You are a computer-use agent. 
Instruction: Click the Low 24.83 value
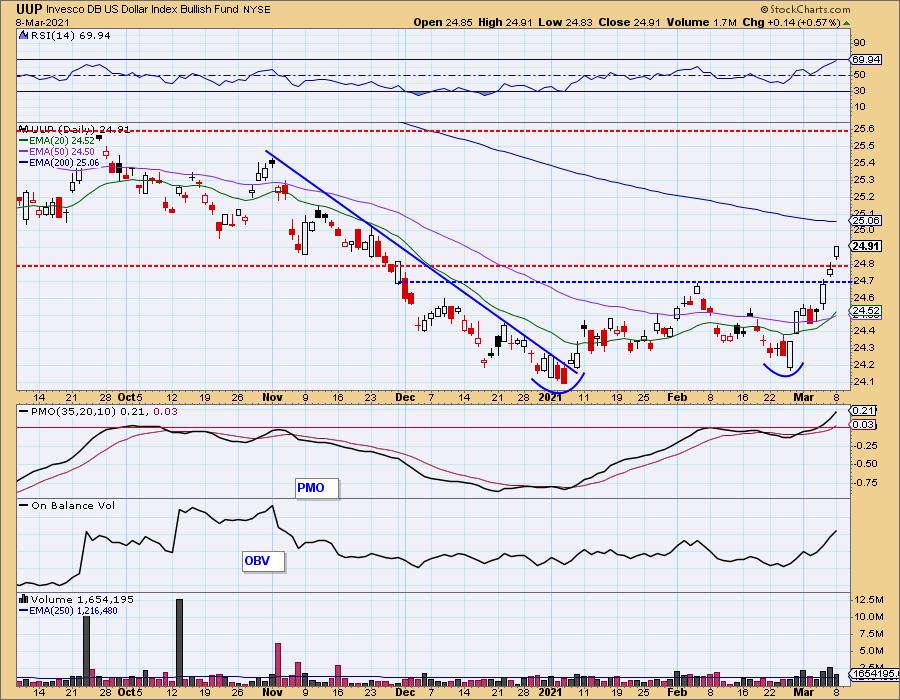[x=565, y=22]
